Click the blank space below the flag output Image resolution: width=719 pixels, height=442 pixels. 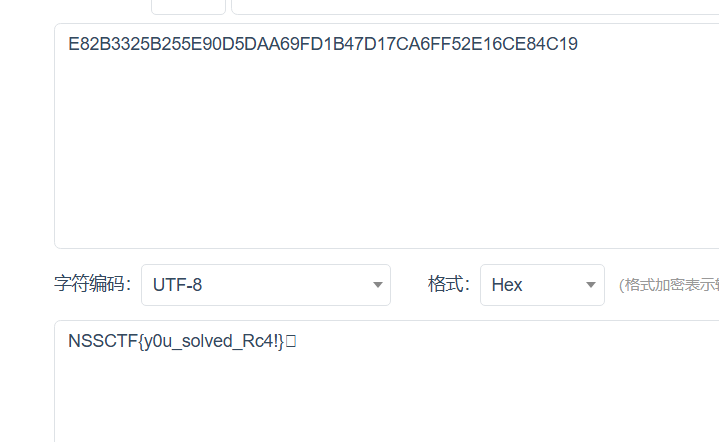[x=386, y=400]
